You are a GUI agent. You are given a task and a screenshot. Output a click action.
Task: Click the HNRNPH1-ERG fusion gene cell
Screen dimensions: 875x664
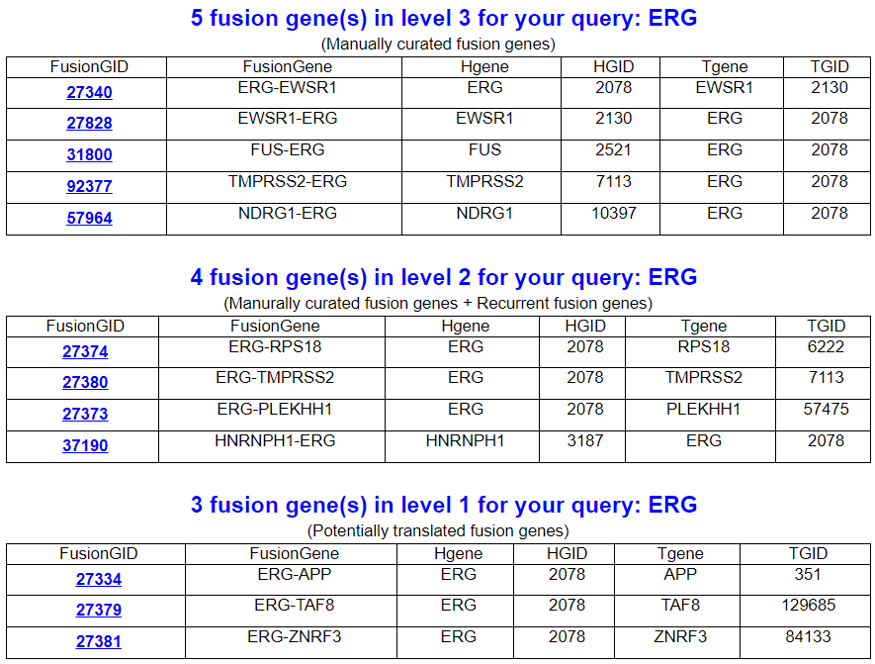[272, 441]
